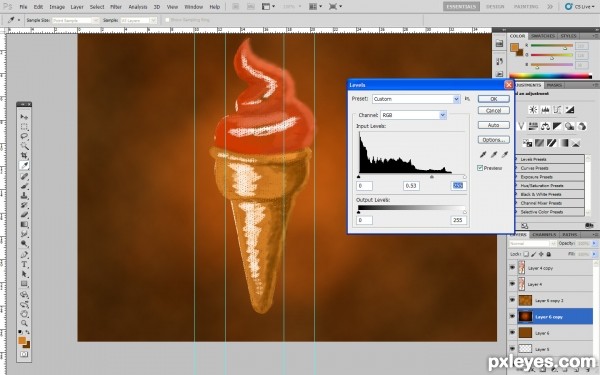The height and width of the screenshot is (375, 600).
Task: Pick the black point eyedropper in Levels
Action: (x=483, y=155)
